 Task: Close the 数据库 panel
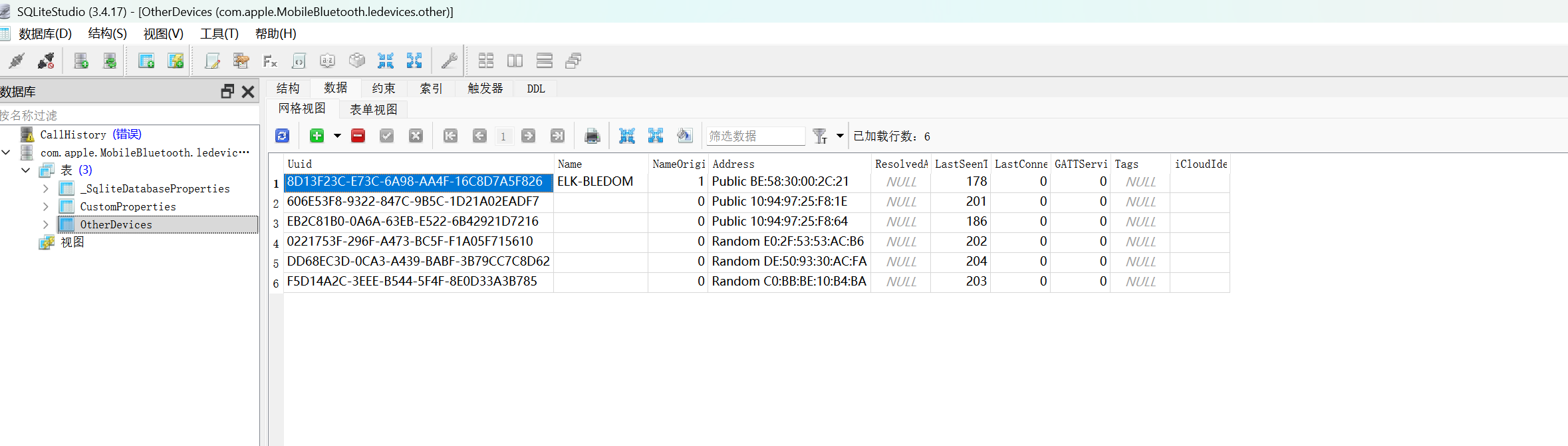pyautogui.click(x=248, y=92)
